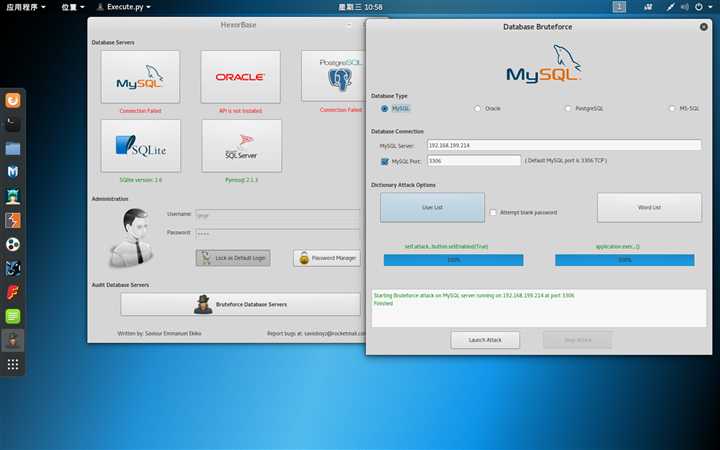Click the User List button
Screen dimensions: 720x450
coord(432,208)
